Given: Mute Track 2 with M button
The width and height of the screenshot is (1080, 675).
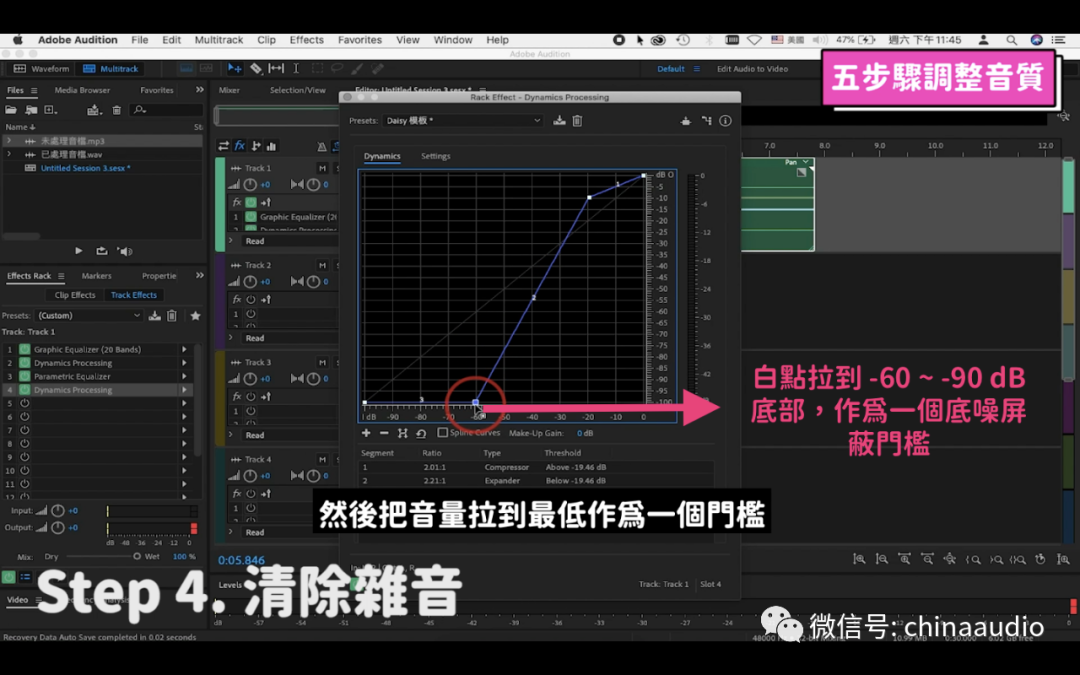Looking at the screenshot, I should click(322, 265).
